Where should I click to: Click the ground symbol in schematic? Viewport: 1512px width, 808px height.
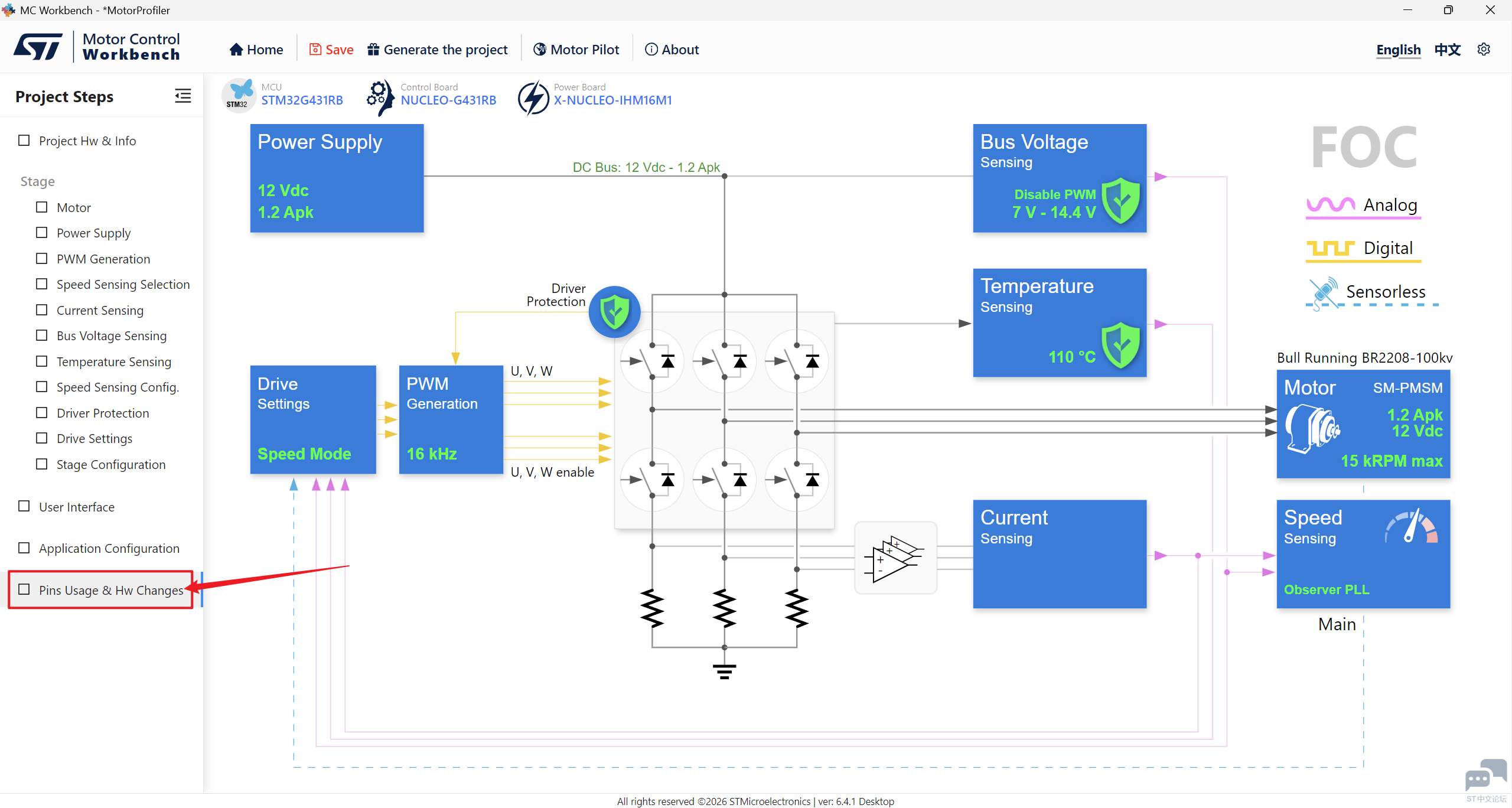(x=724, y=671)
